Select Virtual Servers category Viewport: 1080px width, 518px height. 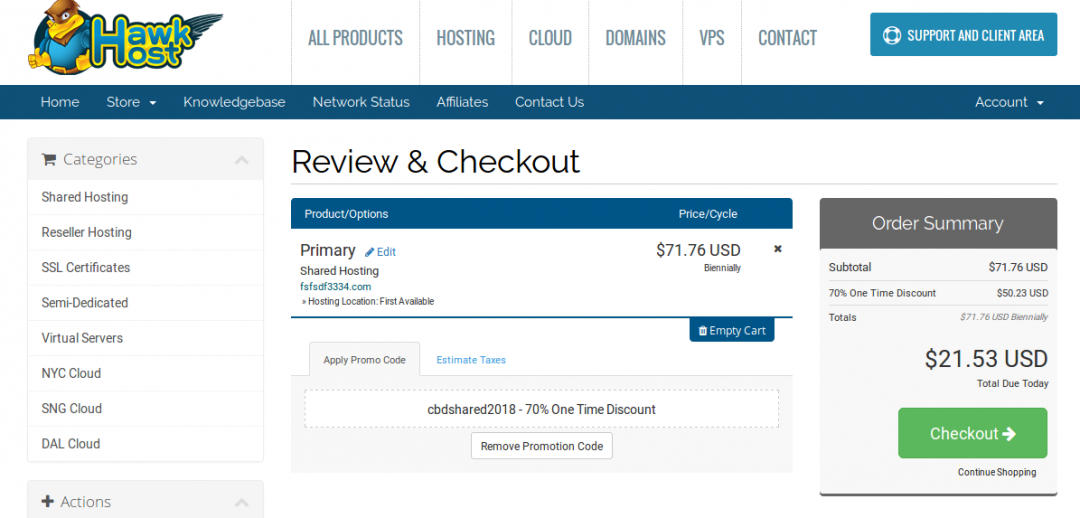click(x=145, y=338)
